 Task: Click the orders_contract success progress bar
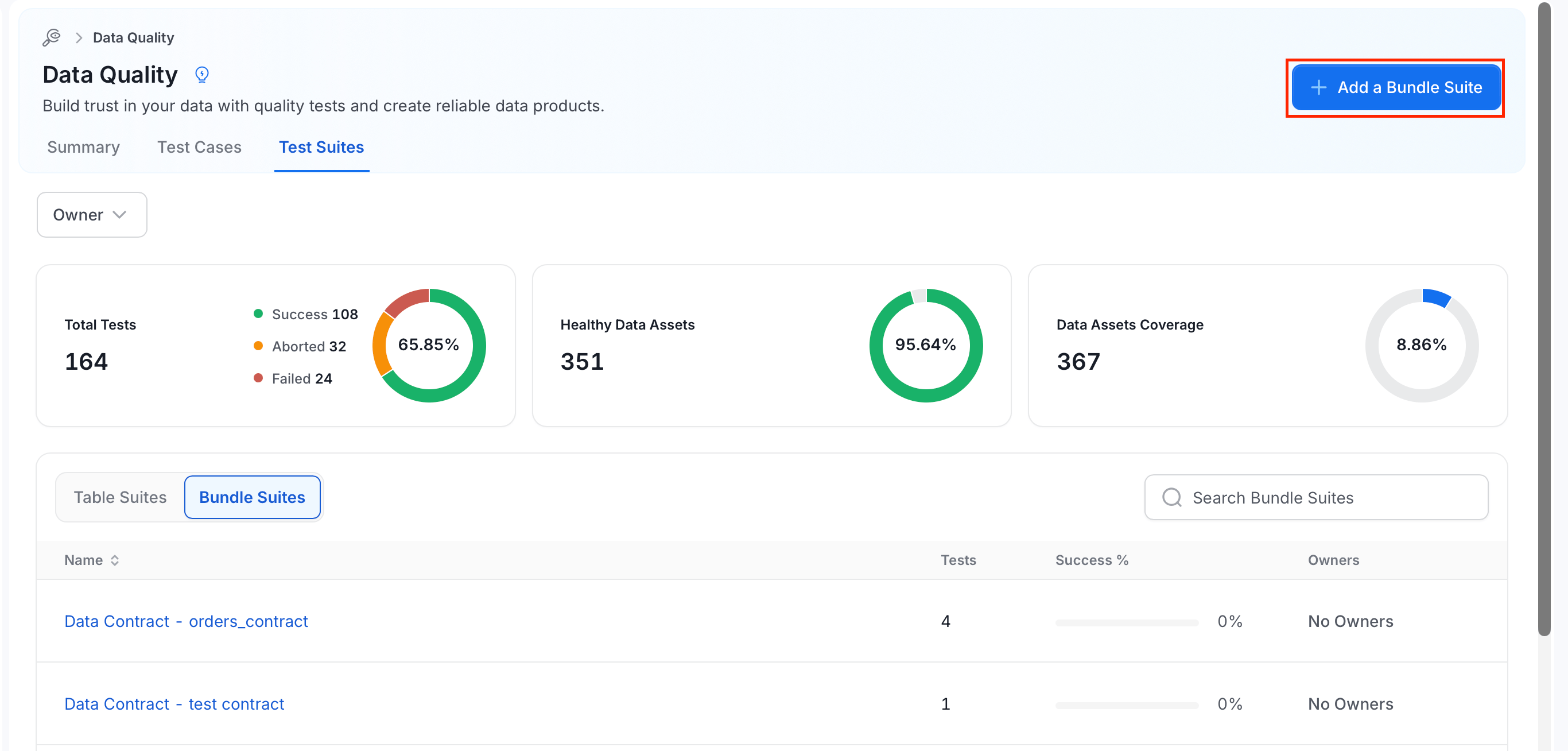[x=1127, y=622]
